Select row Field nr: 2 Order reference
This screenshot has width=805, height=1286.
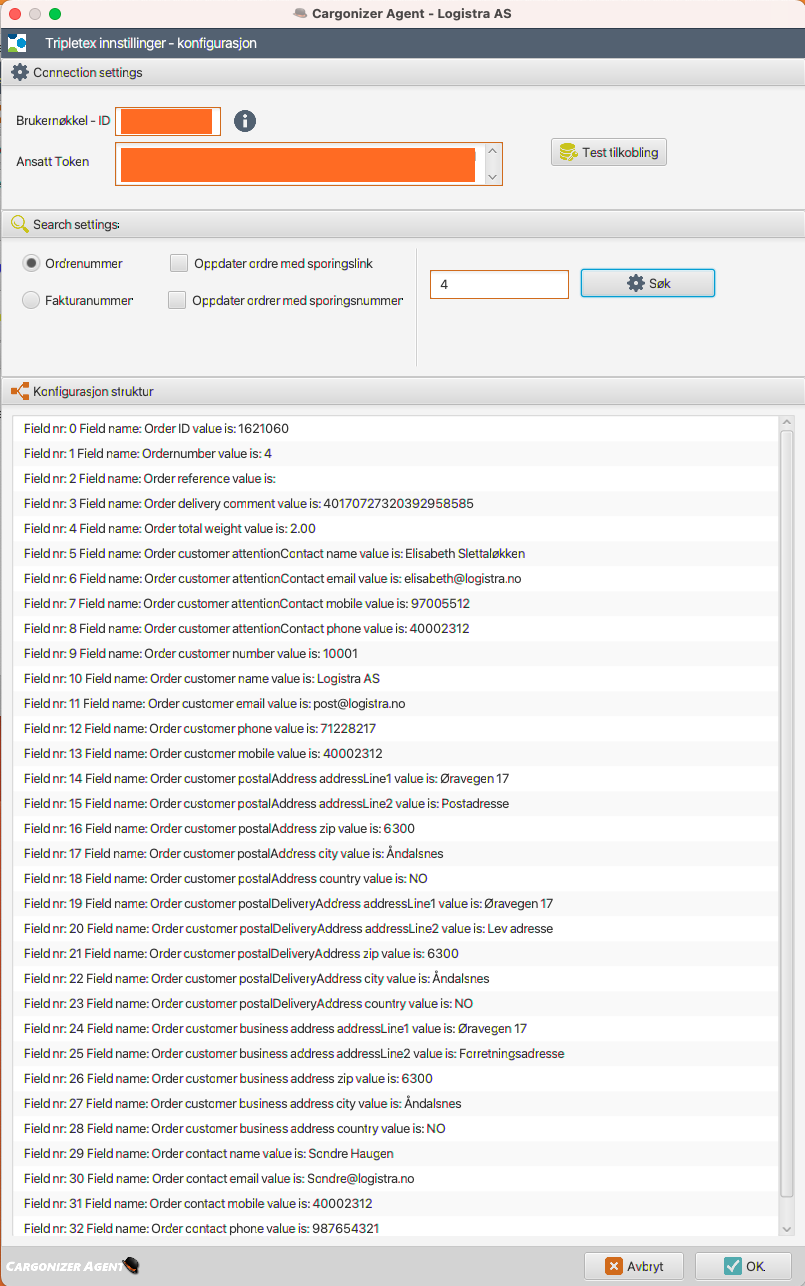[x=396, y=478]
